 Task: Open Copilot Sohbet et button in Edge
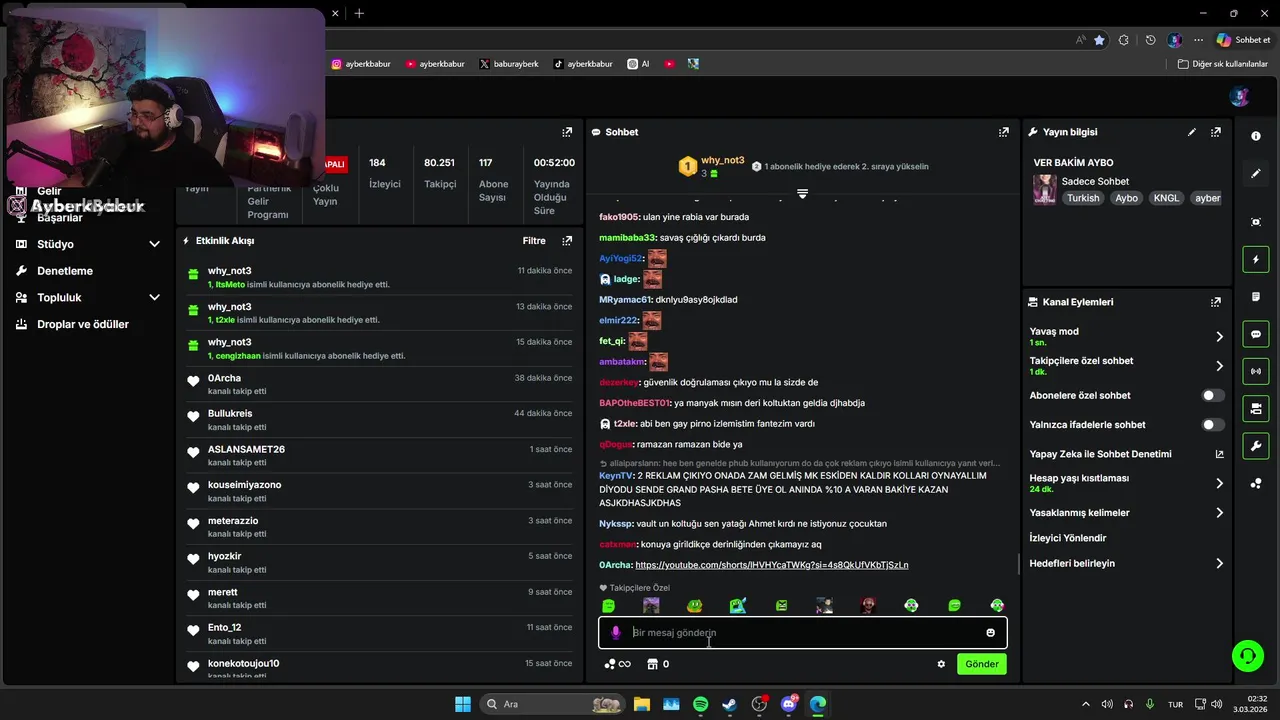coord(1242,40)
